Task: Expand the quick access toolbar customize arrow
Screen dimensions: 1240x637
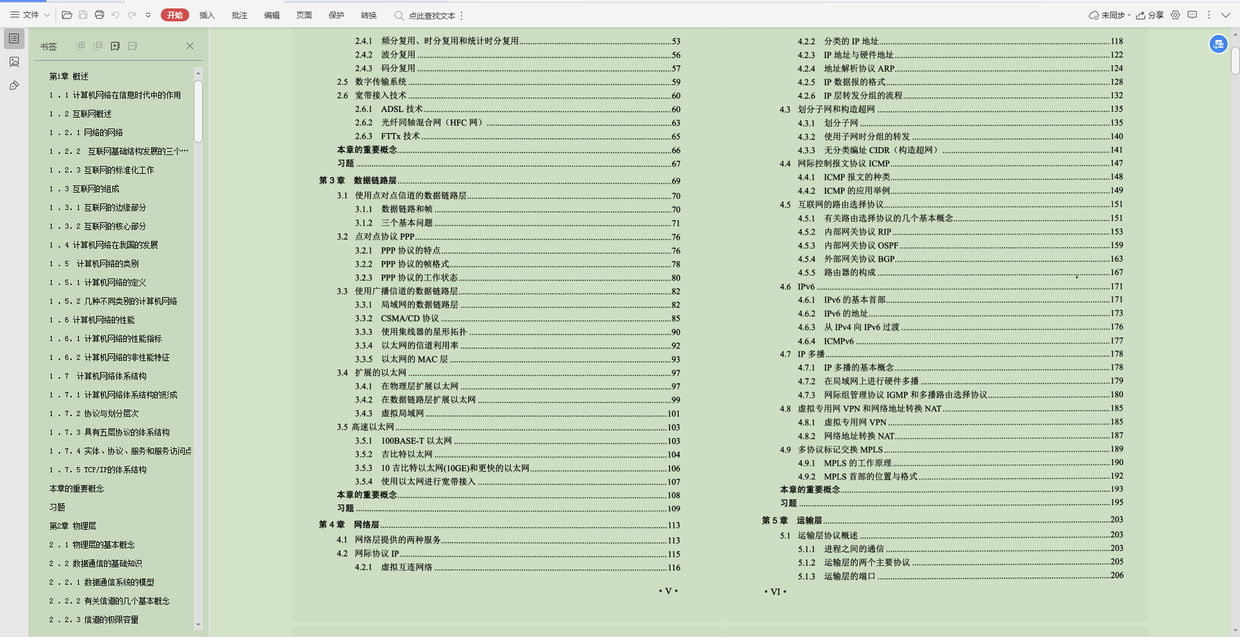Action: coord(148,15)
